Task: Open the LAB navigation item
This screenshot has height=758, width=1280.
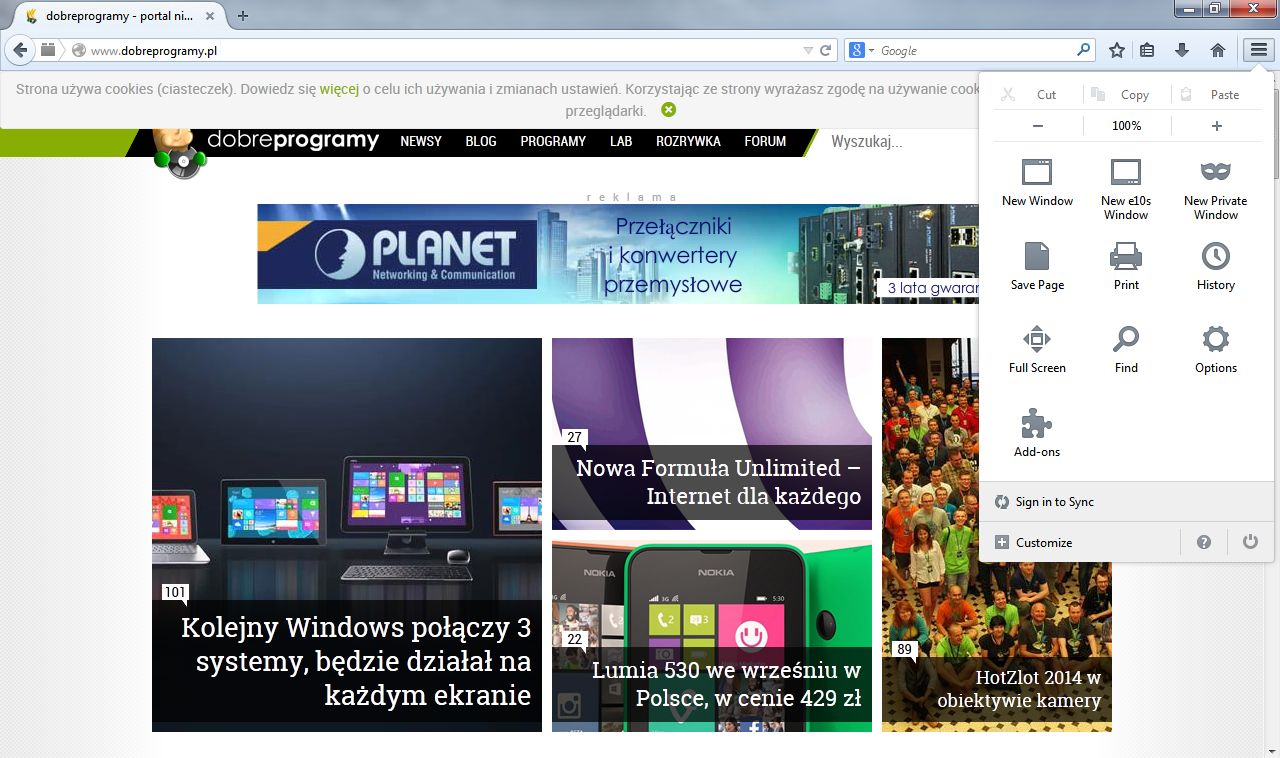Action: 621,141
